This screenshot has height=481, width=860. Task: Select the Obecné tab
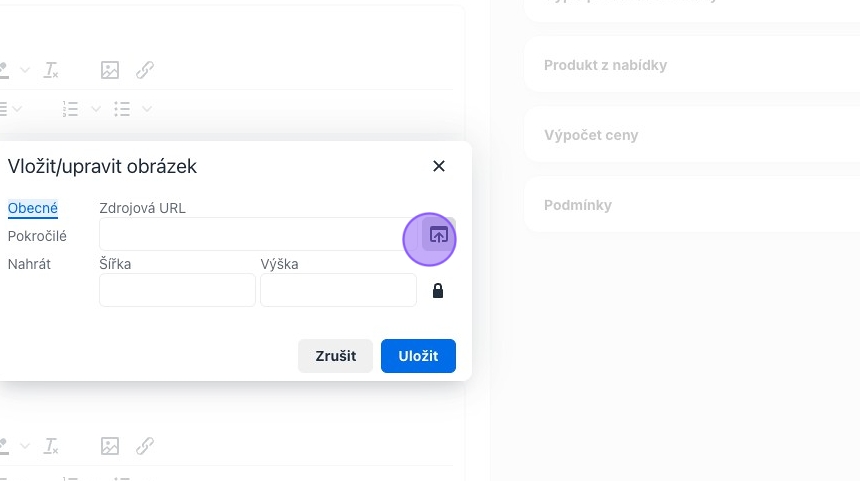click(x=33, y=208)
